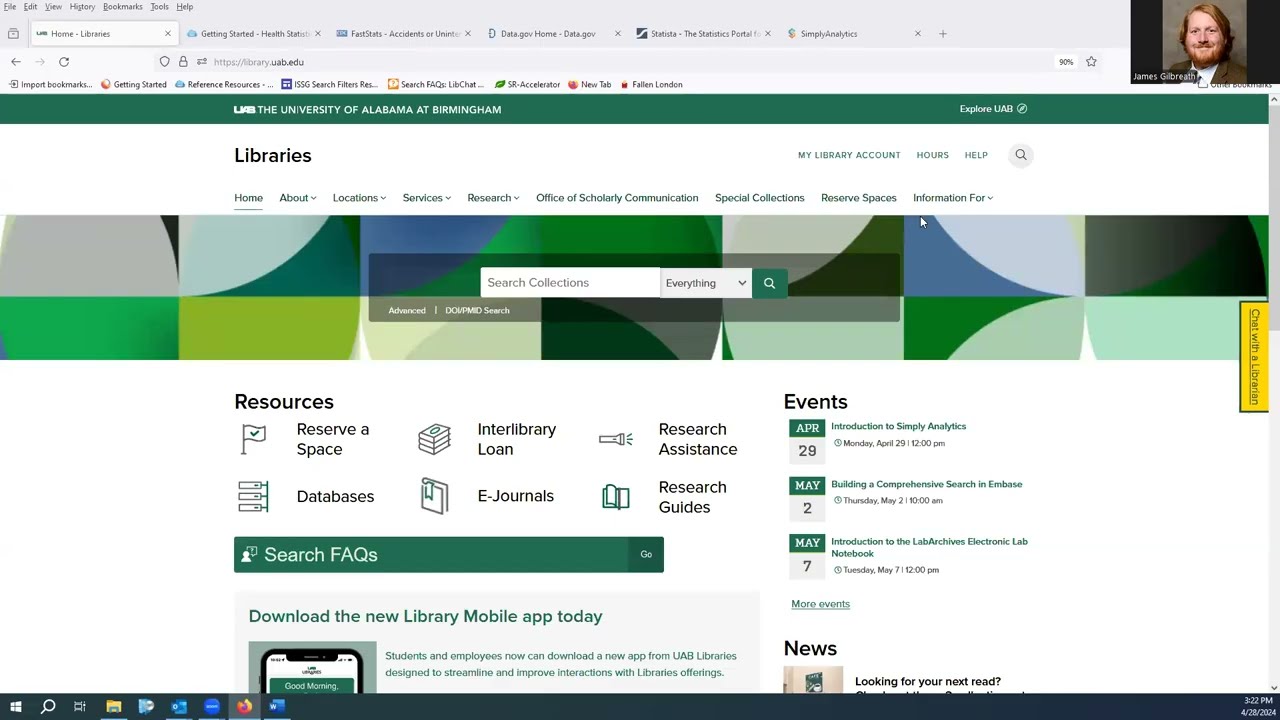Click the Firefox icon on the taskbar
This screenshot has height=720, width=1280.
[244, 707]
